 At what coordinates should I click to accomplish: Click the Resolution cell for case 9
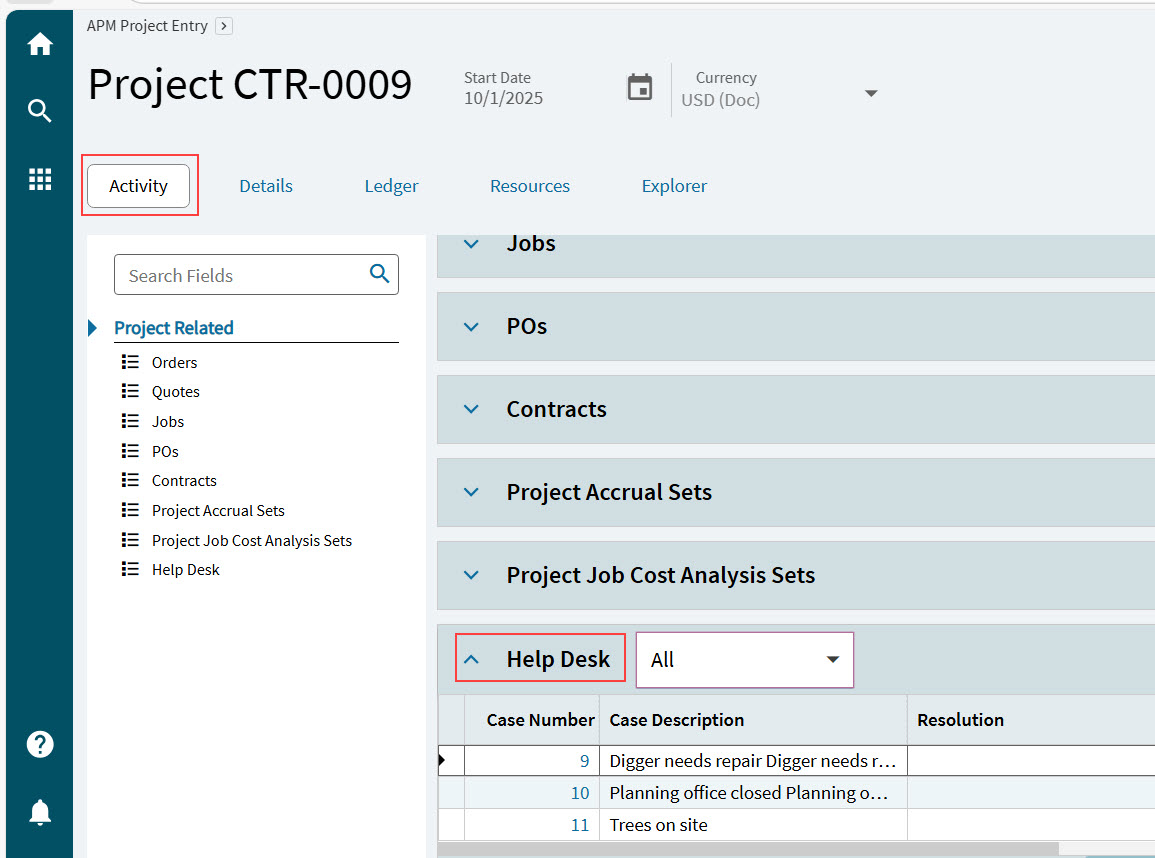click(1031, 761)
